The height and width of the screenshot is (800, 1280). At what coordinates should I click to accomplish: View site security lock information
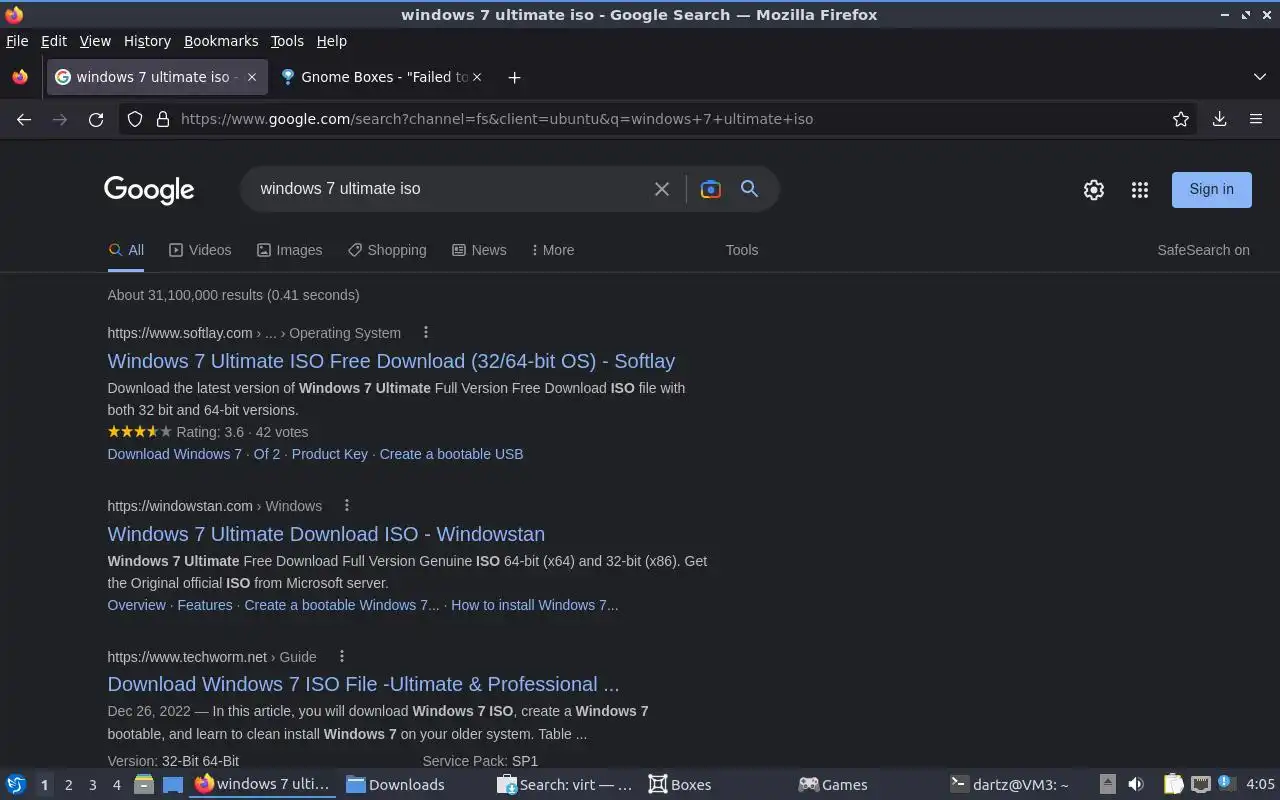pyautogui.click(x=163, y=119)
